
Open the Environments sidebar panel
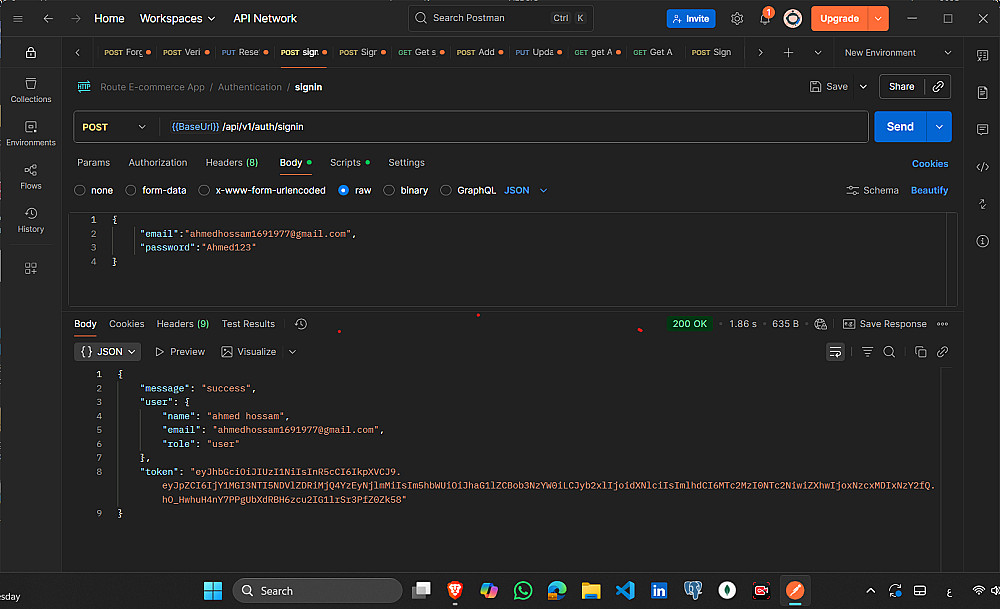pos(30,133)
